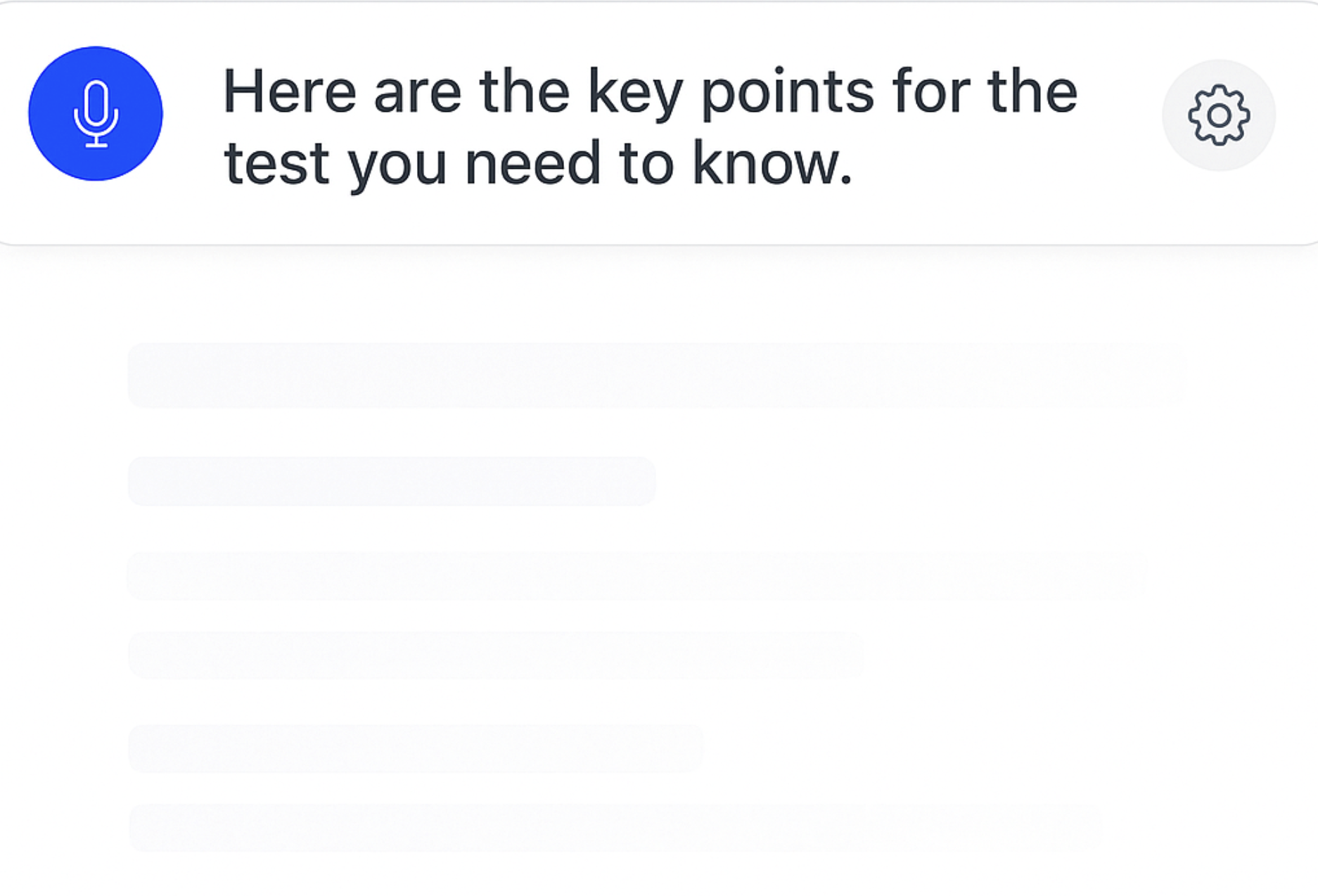
Task: Click the fifth loading placeholder bar
Action: 416,748
